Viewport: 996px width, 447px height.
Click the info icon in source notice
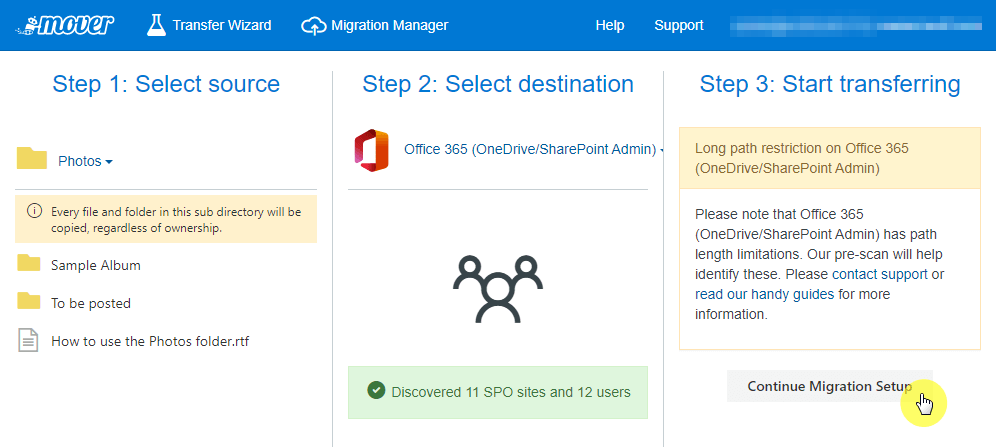pos(35,211)
